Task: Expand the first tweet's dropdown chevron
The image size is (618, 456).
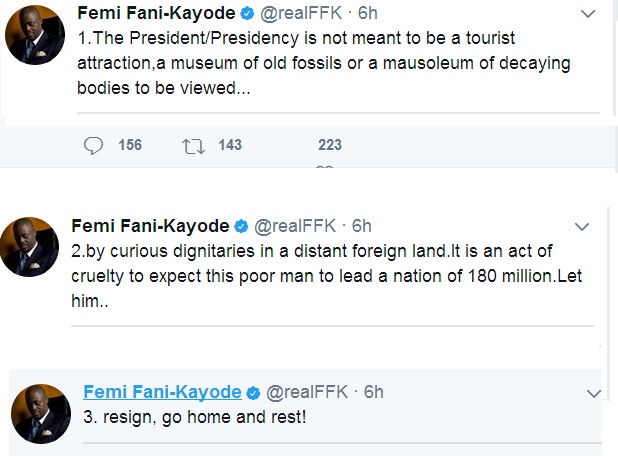Action: (590, 15)
